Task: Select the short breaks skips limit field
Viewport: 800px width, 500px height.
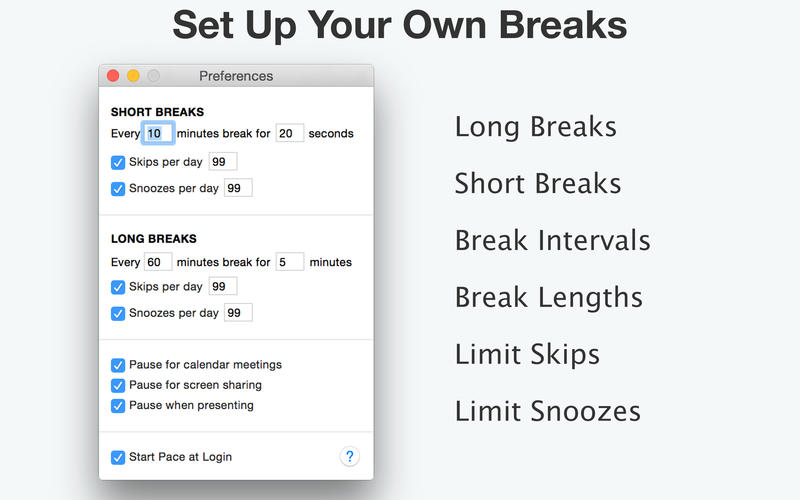Action: [223, 162]
